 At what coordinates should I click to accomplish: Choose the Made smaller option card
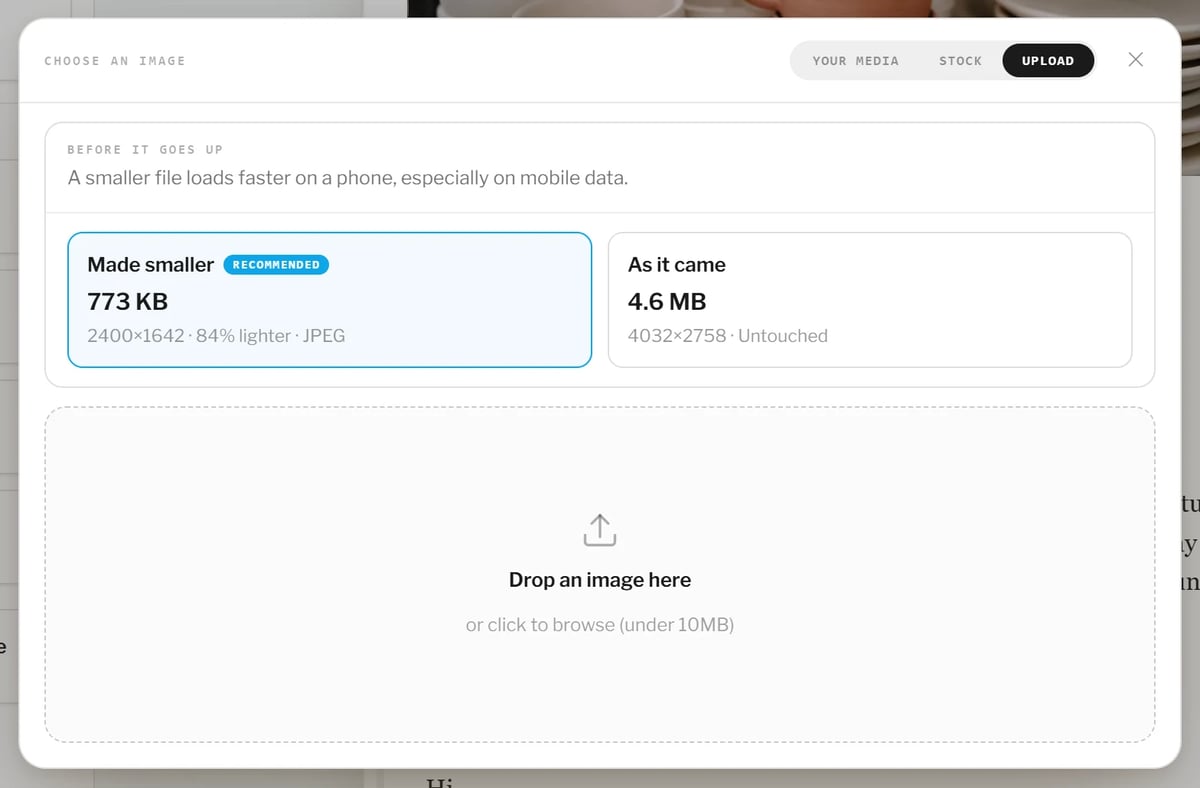coord(330,300)
